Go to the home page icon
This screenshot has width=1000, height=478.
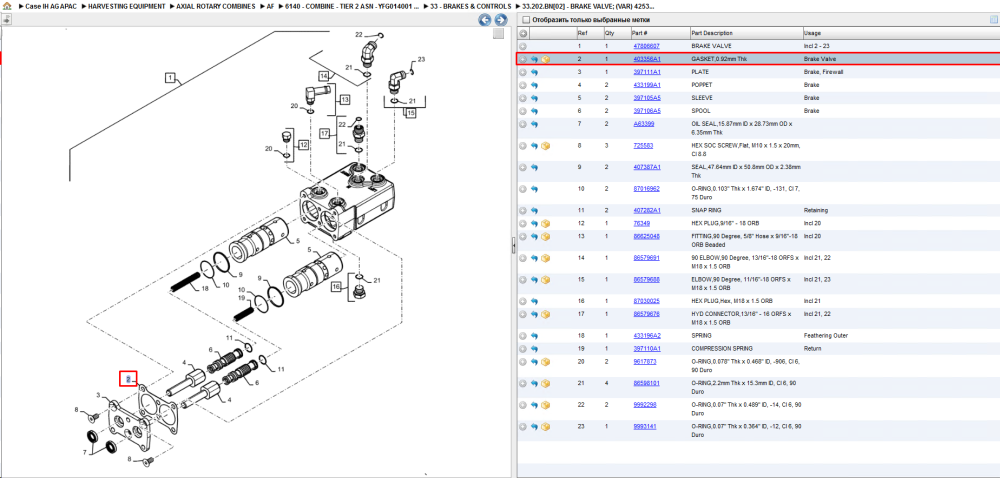click(x=7, y=6)
